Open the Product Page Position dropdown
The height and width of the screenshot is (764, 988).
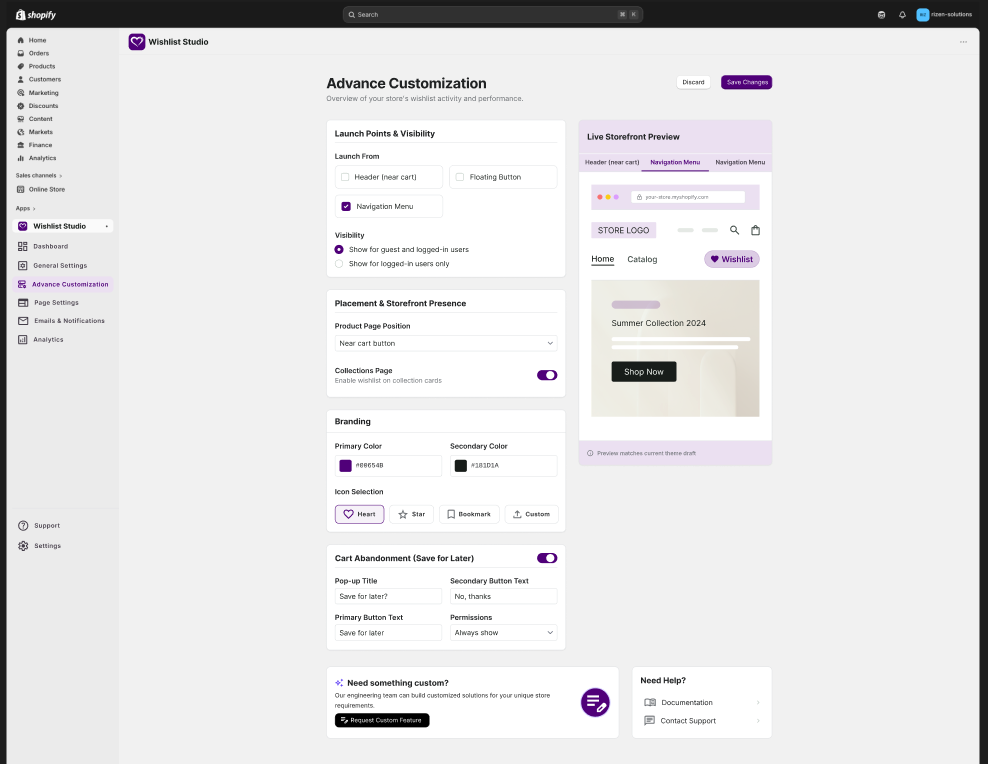coord(445,343)
